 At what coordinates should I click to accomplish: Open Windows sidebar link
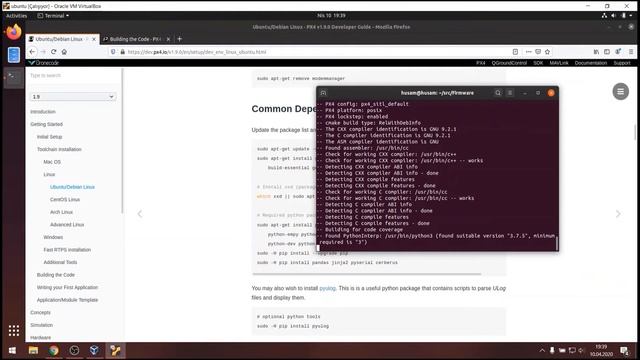coord(53,237)
